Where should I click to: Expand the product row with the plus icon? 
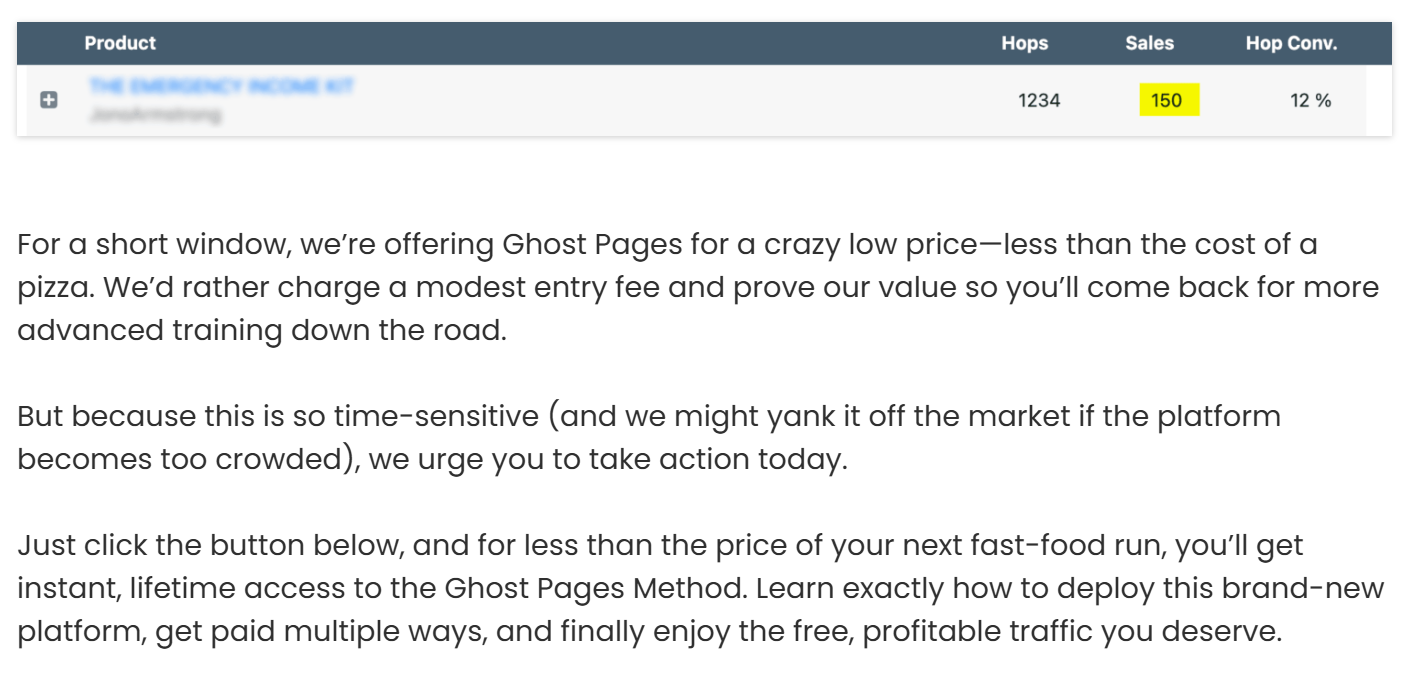click(48, 100)
